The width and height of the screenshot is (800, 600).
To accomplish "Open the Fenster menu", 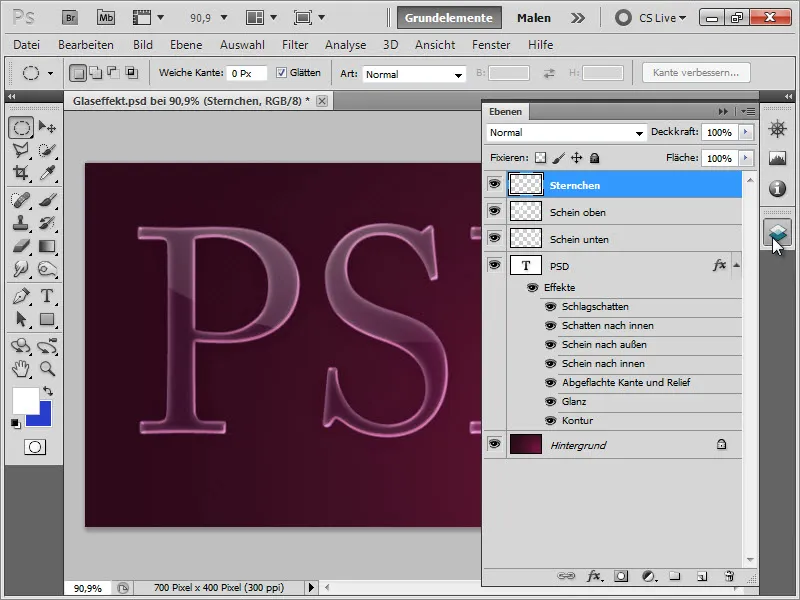I will pyautogui.click(x=491, y=45).
